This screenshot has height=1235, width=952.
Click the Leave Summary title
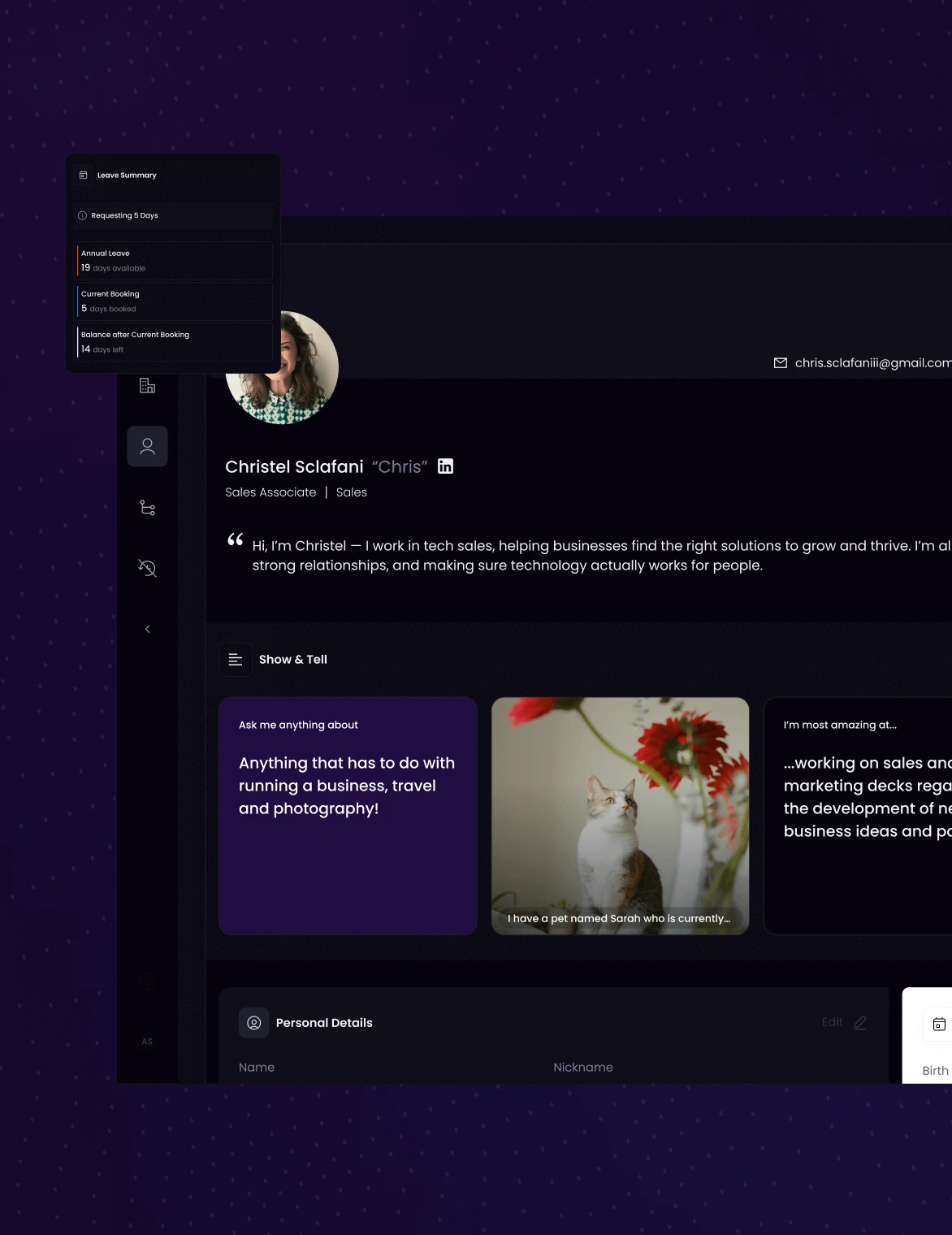(x=127, y=175)
